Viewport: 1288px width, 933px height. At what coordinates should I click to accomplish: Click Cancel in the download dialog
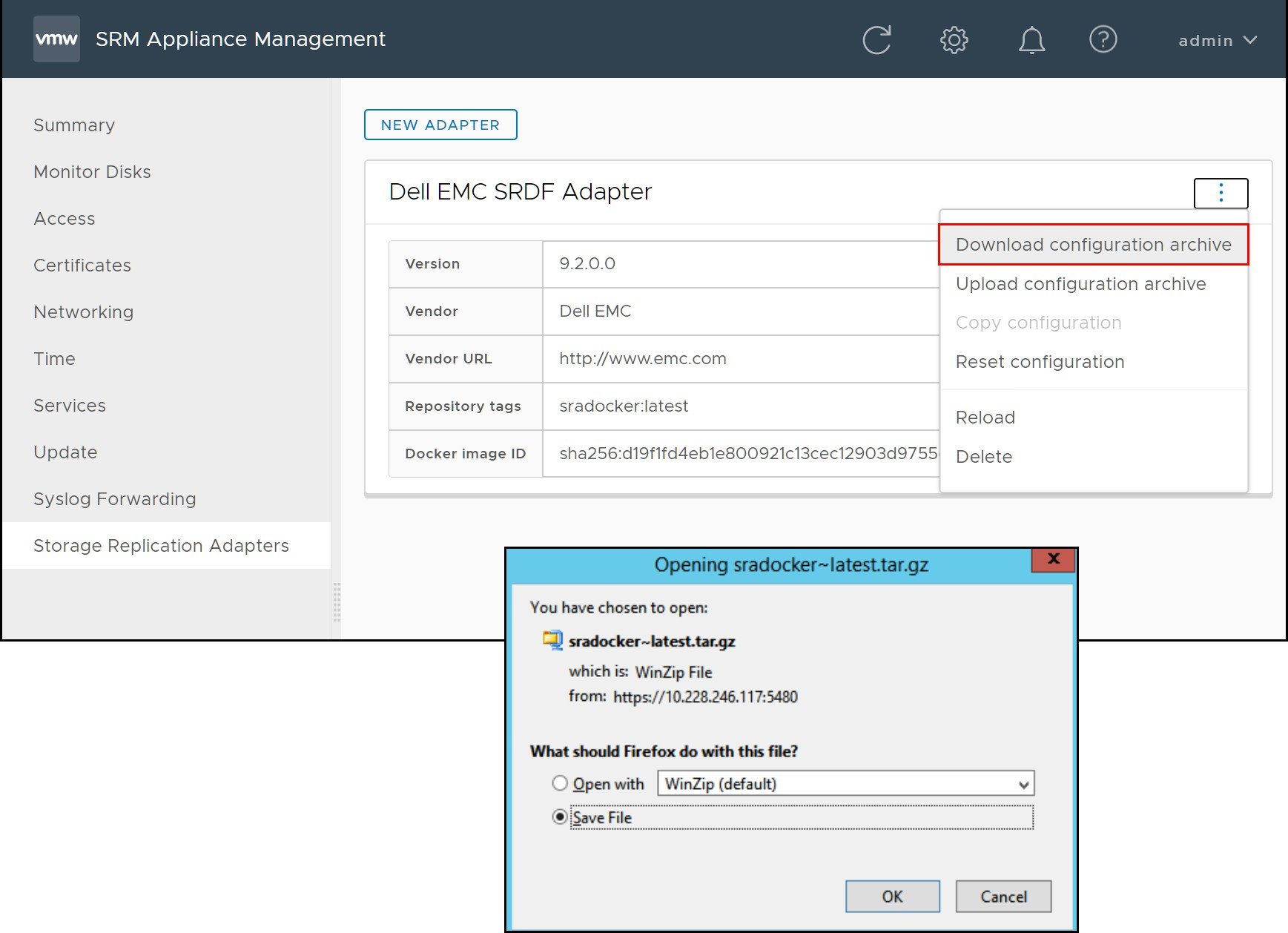[1003, 897]
